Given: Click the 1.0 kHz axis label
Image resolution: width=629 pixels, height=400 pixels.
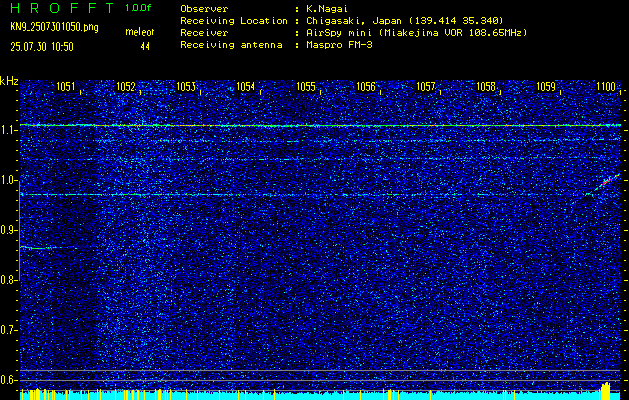Looking at the screenshot, I should (x=7, y=181).
